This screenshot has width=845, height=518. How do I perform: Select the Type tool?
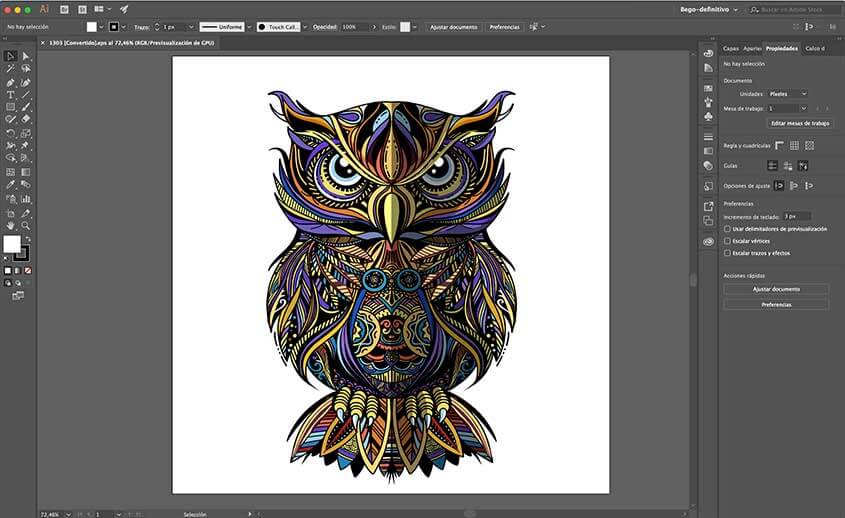(10, 94)
